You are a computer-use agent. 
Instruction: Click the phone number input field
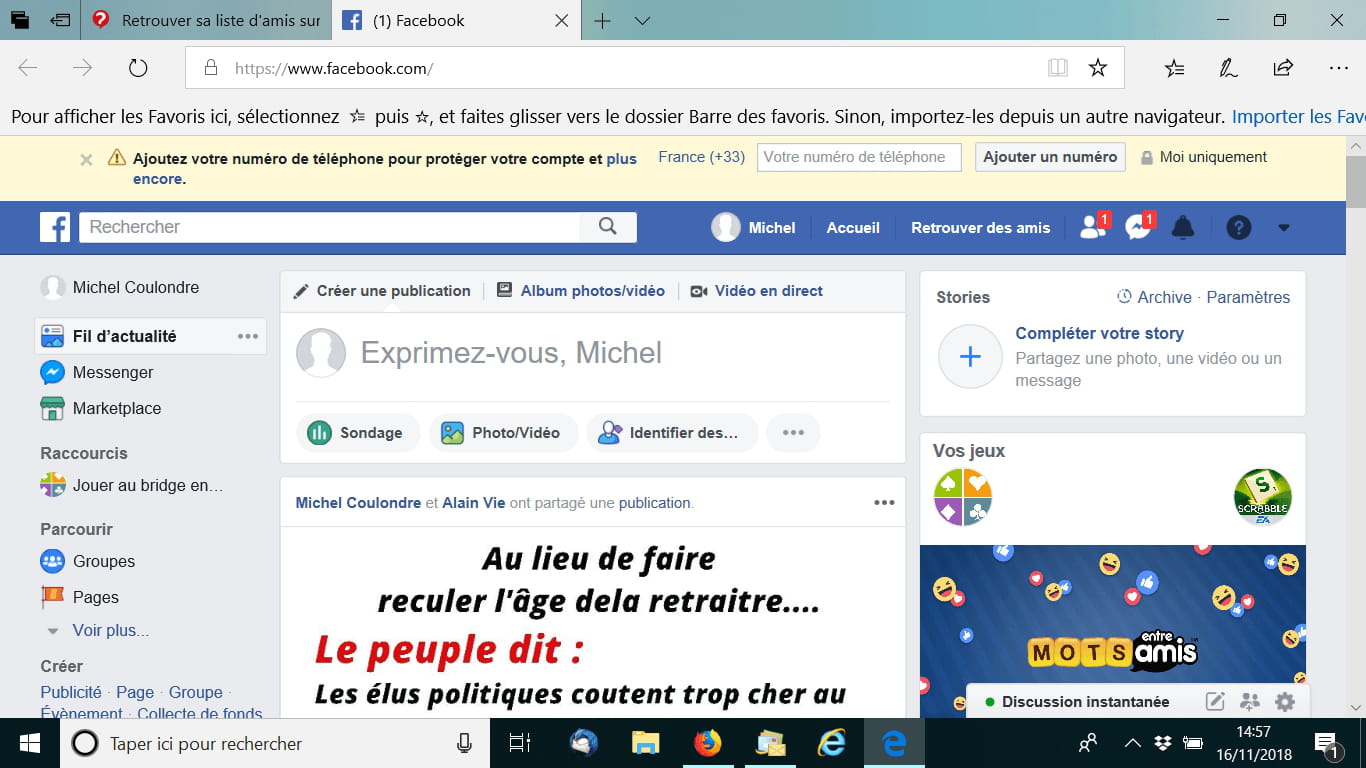pyautogui.click(x=858, y=157)
